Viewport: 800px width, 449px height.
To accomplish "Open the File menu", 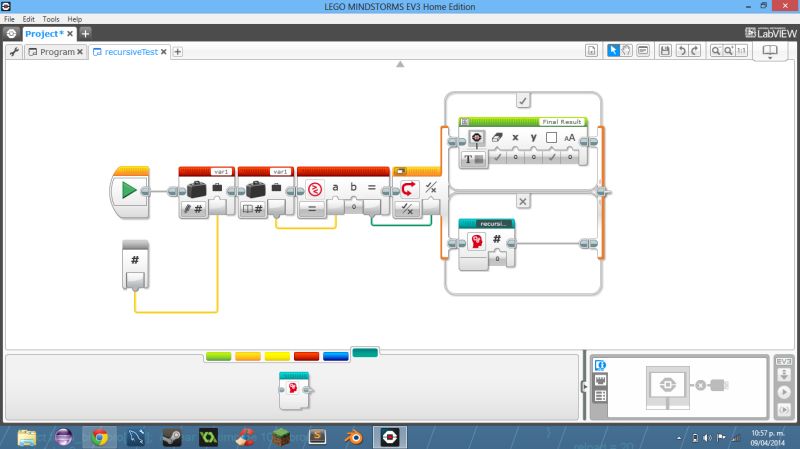I will tap(9, 19).
